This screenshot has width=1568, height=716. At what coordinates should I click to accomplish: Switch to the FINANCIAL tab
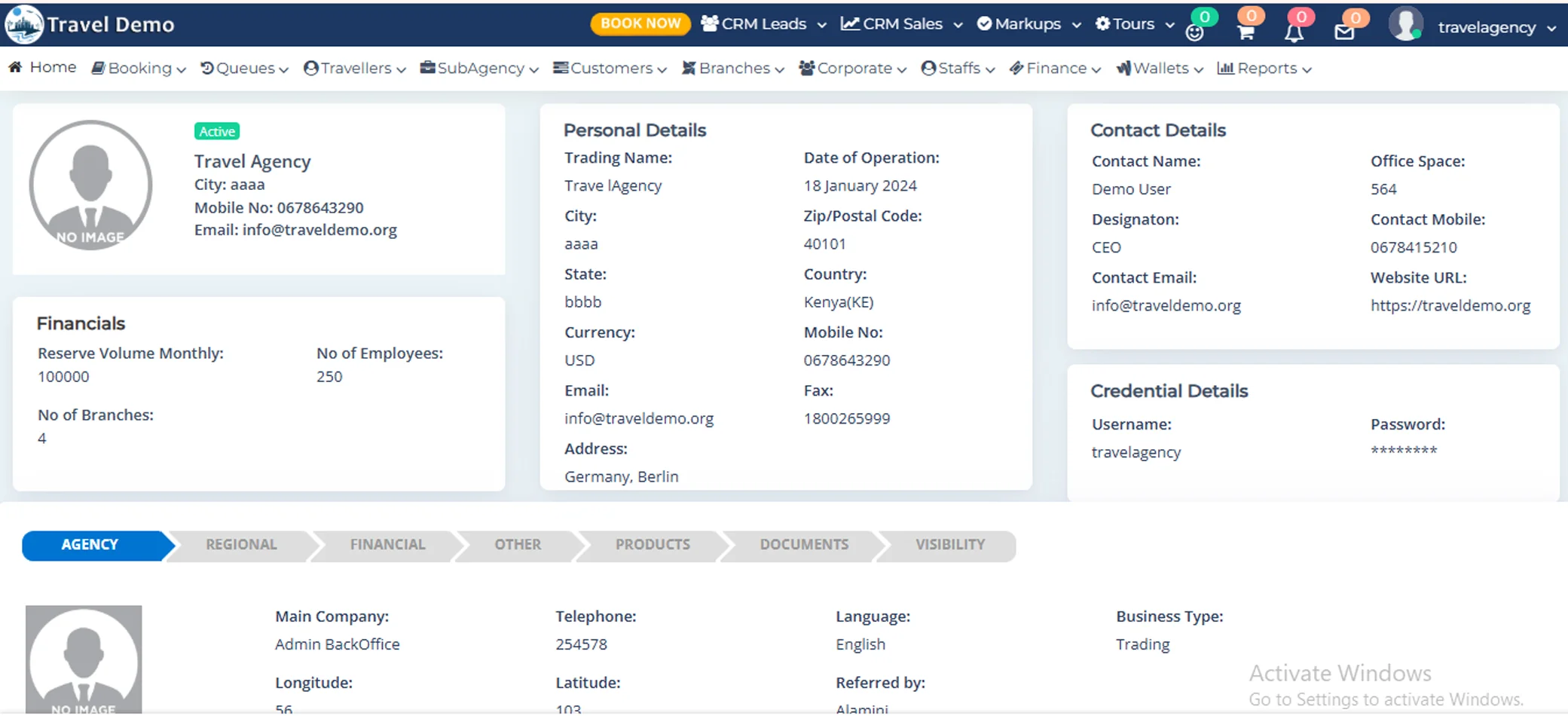[387, 544]
